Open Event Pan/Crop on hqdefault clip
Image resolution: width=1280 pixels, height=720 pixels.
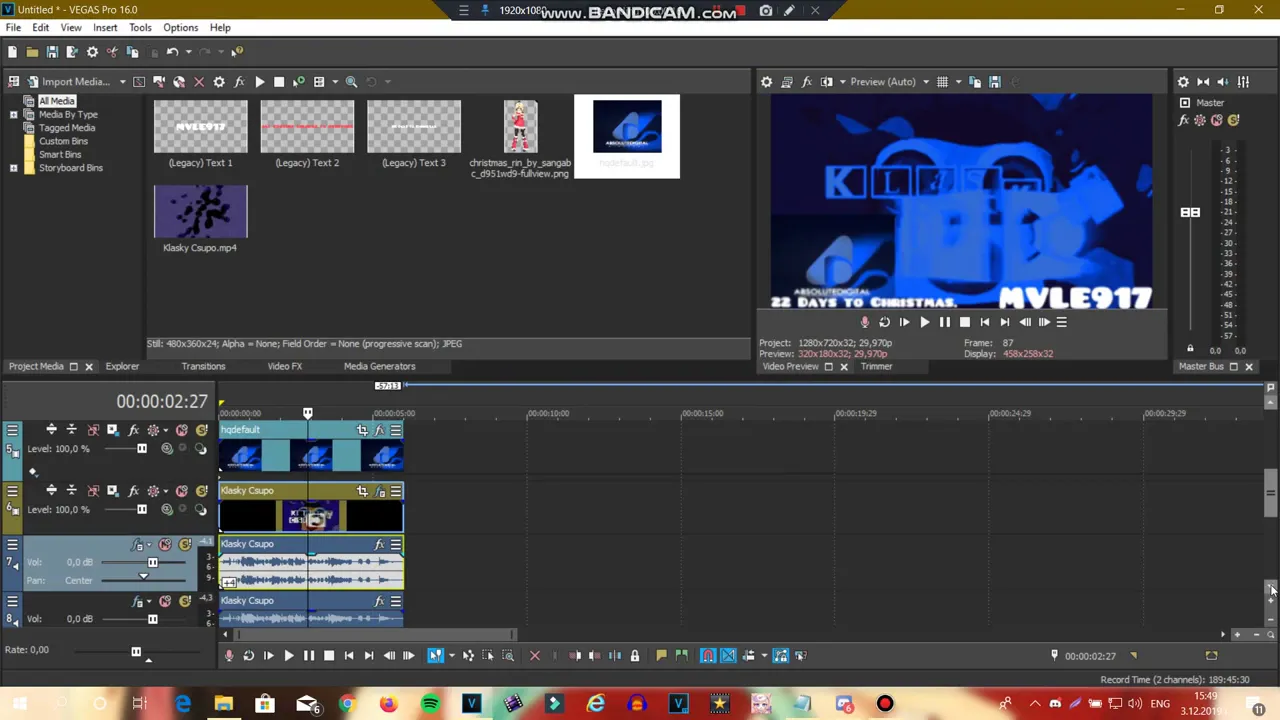click(361, 430)
